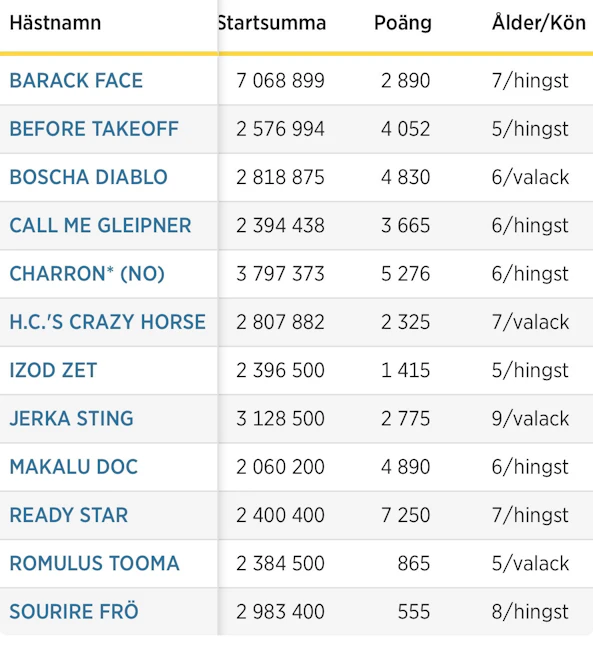Select the 7 068 899 startsumma cell

tap(280, 81)
